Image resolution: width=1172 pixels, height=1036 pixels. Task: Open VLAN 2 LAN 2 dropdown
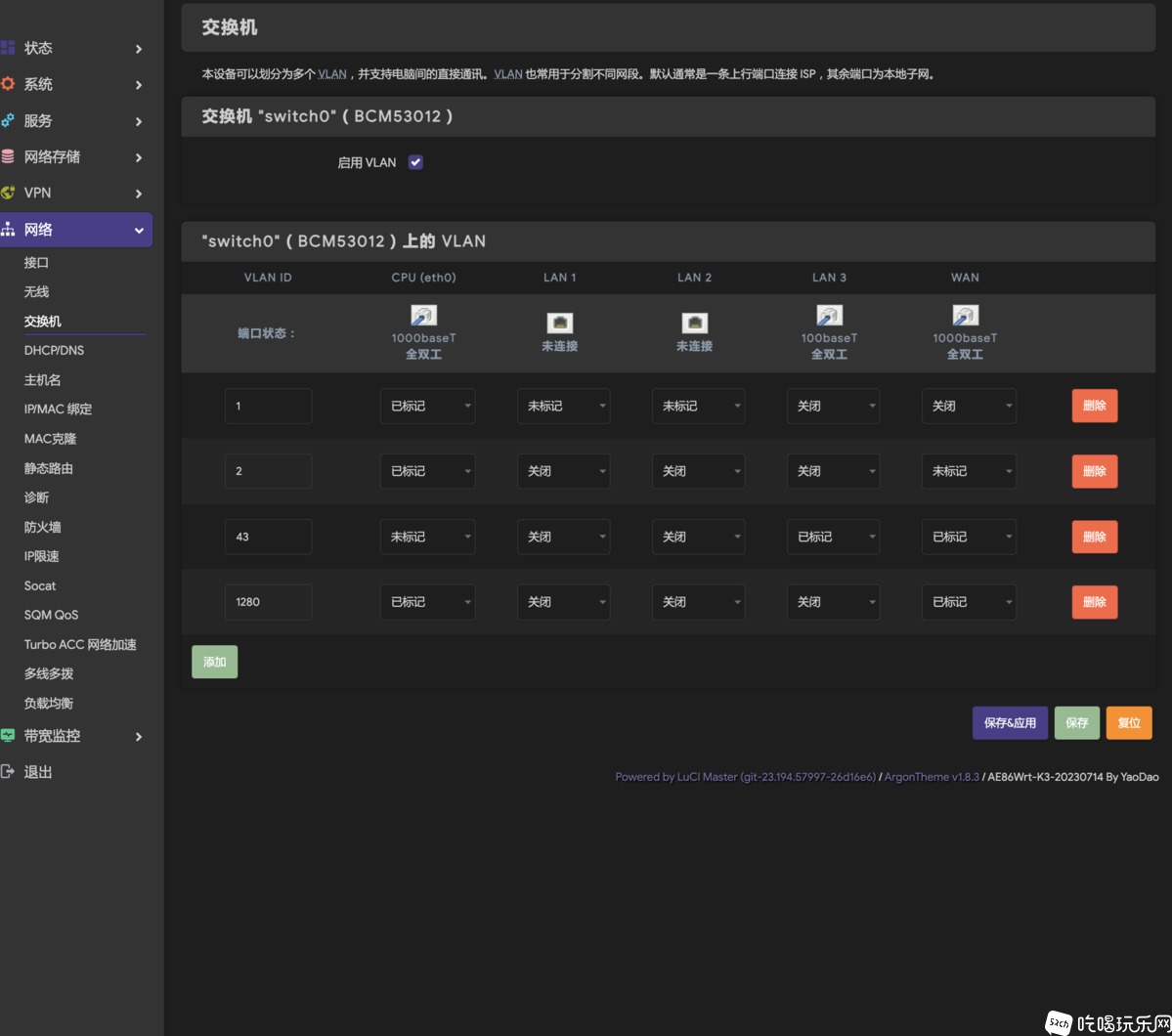pos(698,471)
